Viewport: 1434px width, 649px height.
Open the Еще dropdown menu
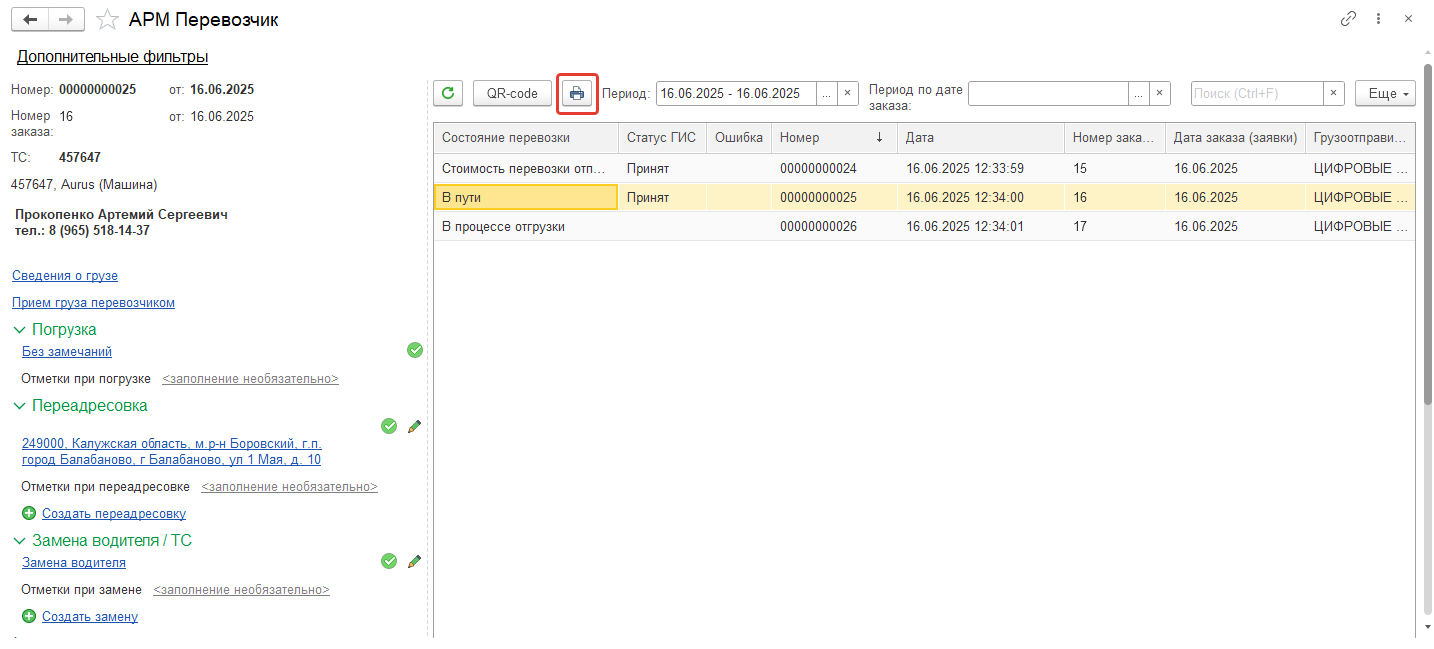[1385, 93]
